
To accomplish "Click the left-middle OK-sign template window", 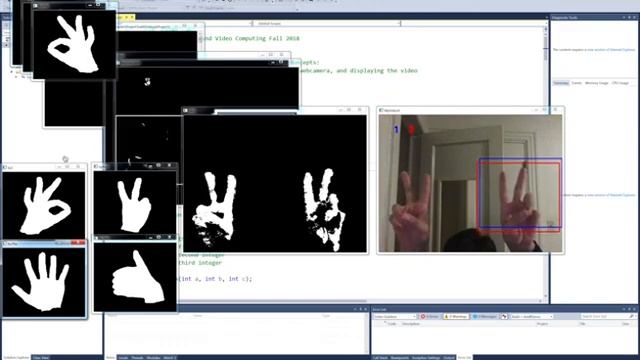I will (x=44, y=205).
